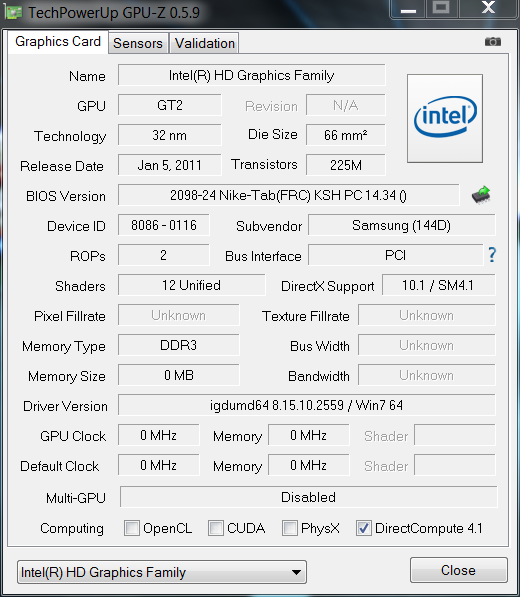520x597 pixels.
Task: Click the GPU field showing GT2
Action: tap(170, 105)
